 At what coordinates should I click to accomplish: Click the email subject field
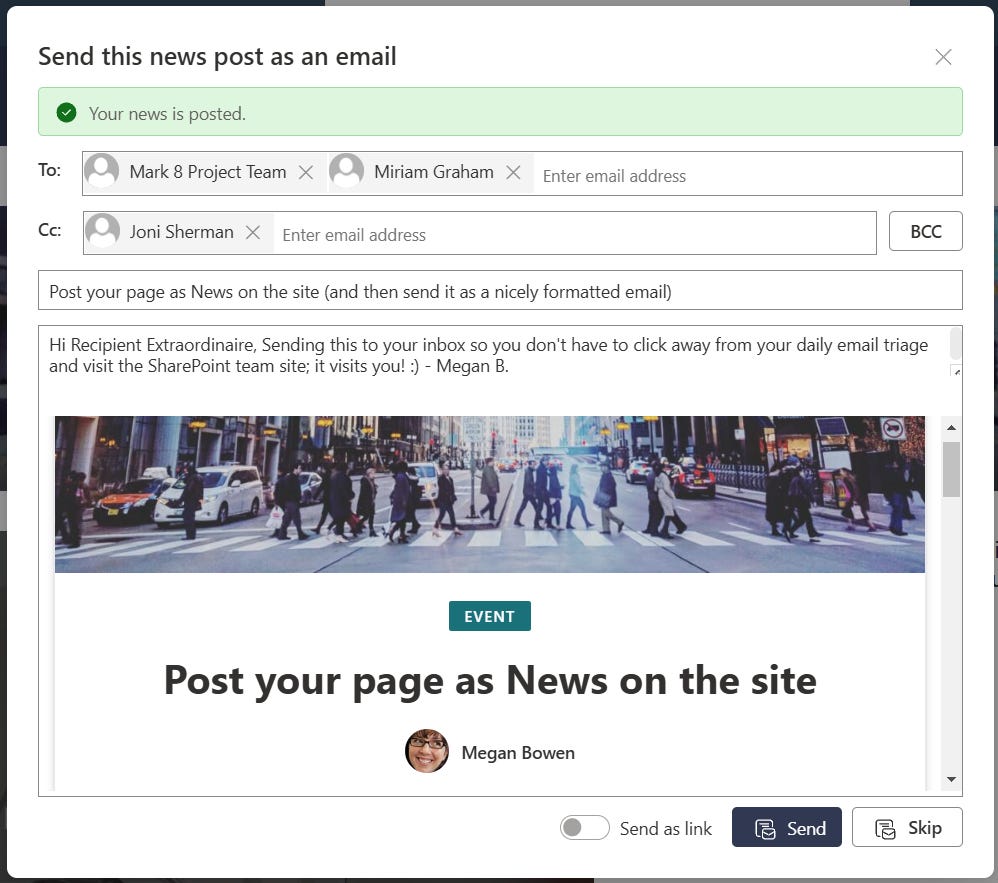pos(500,291)
